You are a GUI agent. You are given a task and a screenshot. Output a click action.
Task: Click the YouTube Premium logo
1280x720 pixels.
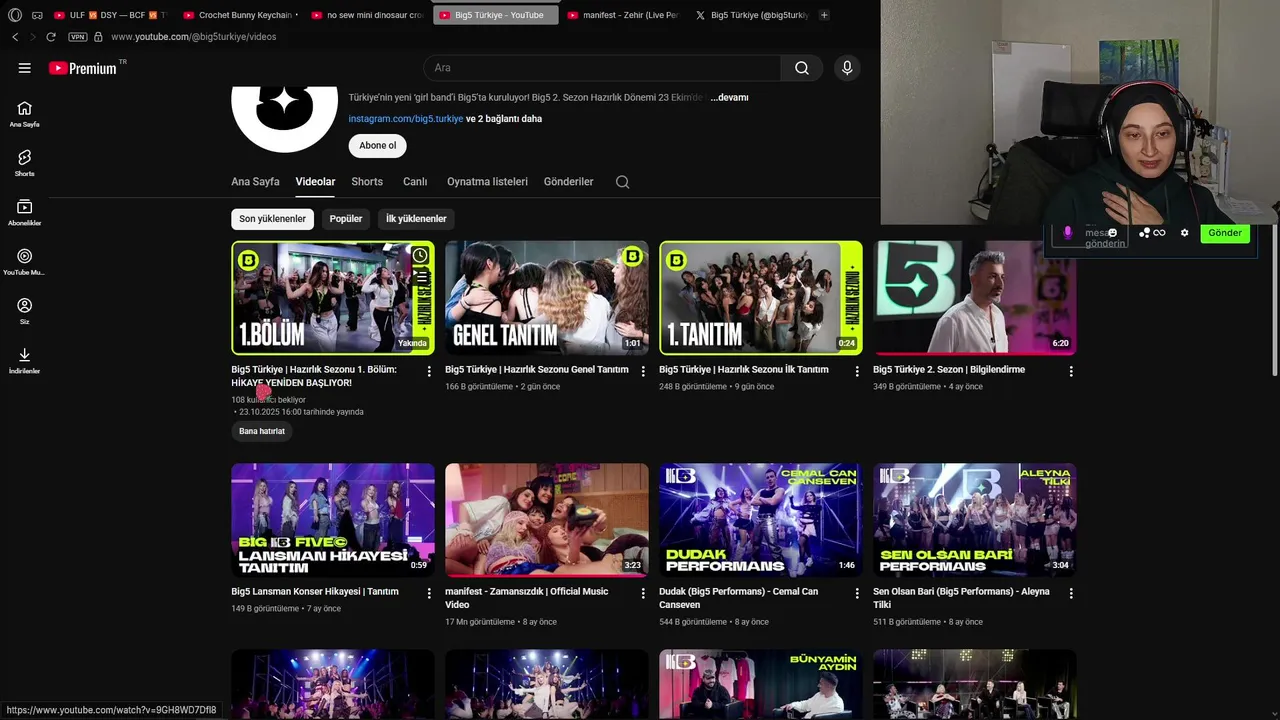83,68
